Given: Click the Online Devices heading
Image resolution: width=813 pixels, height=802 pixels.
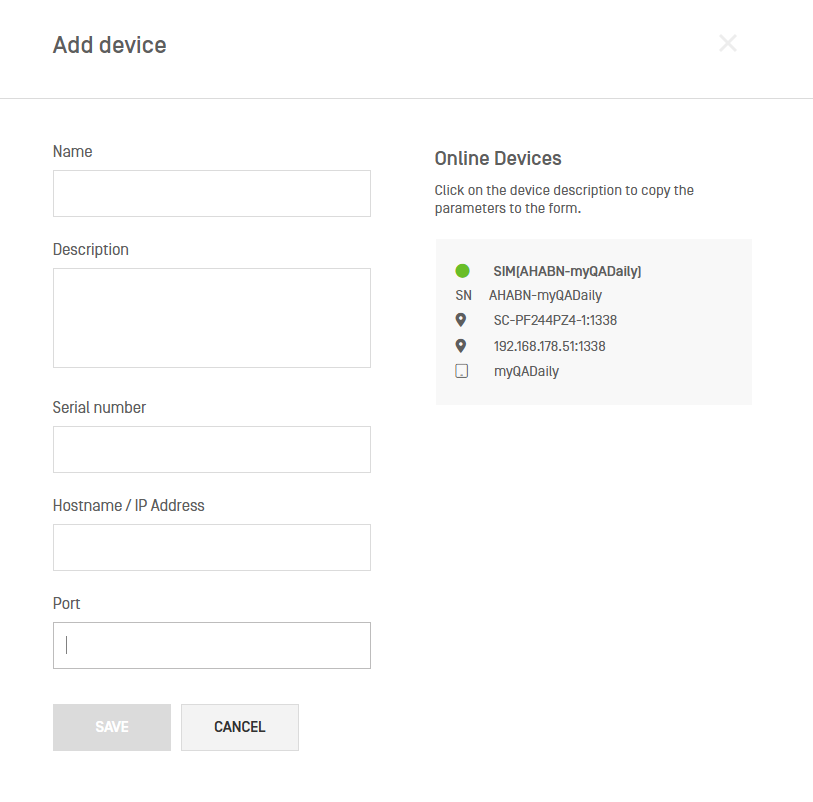Looking at the screenshot, I should coord(497,159).
